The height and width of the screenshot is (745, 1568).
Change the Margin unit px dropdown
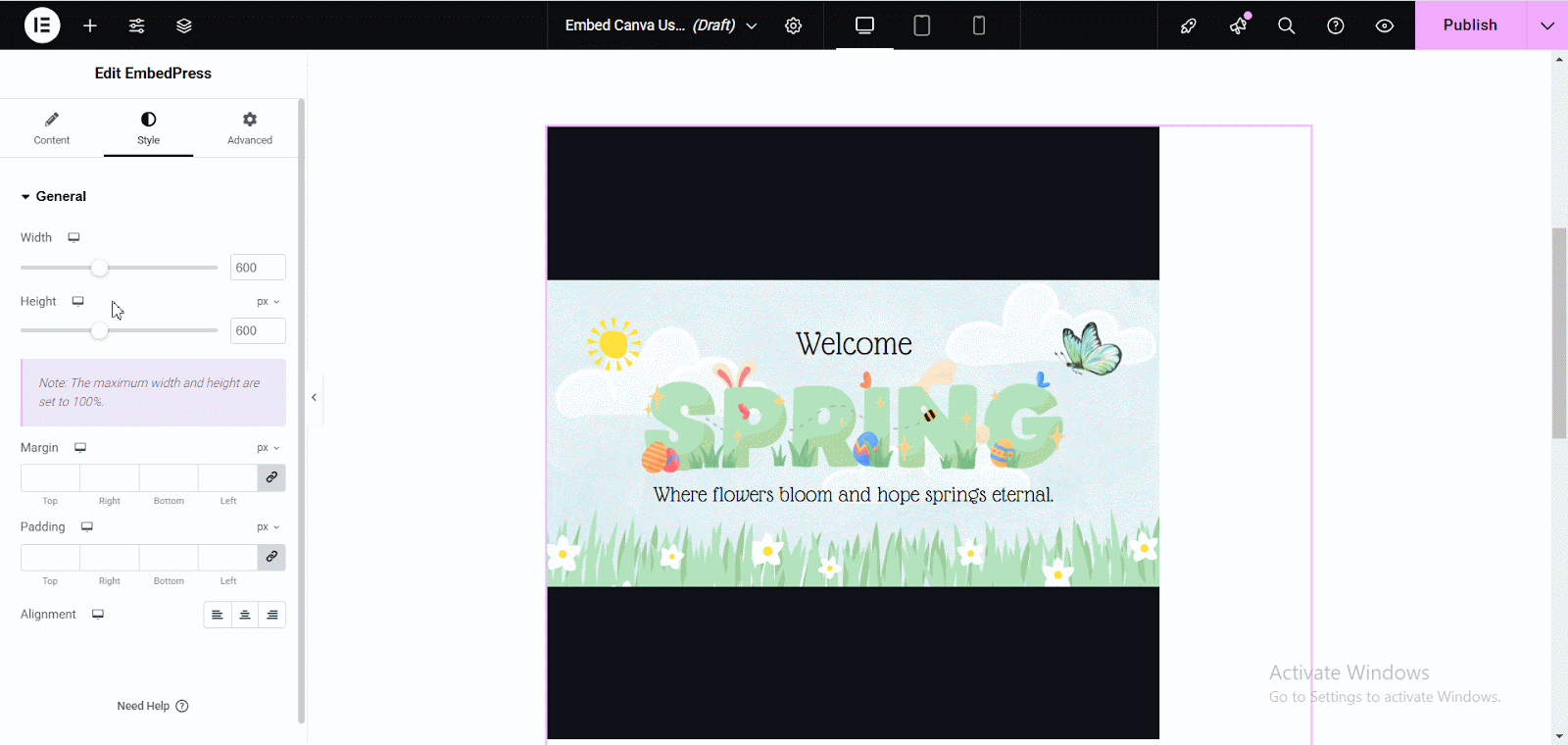[x=269, y=448]
